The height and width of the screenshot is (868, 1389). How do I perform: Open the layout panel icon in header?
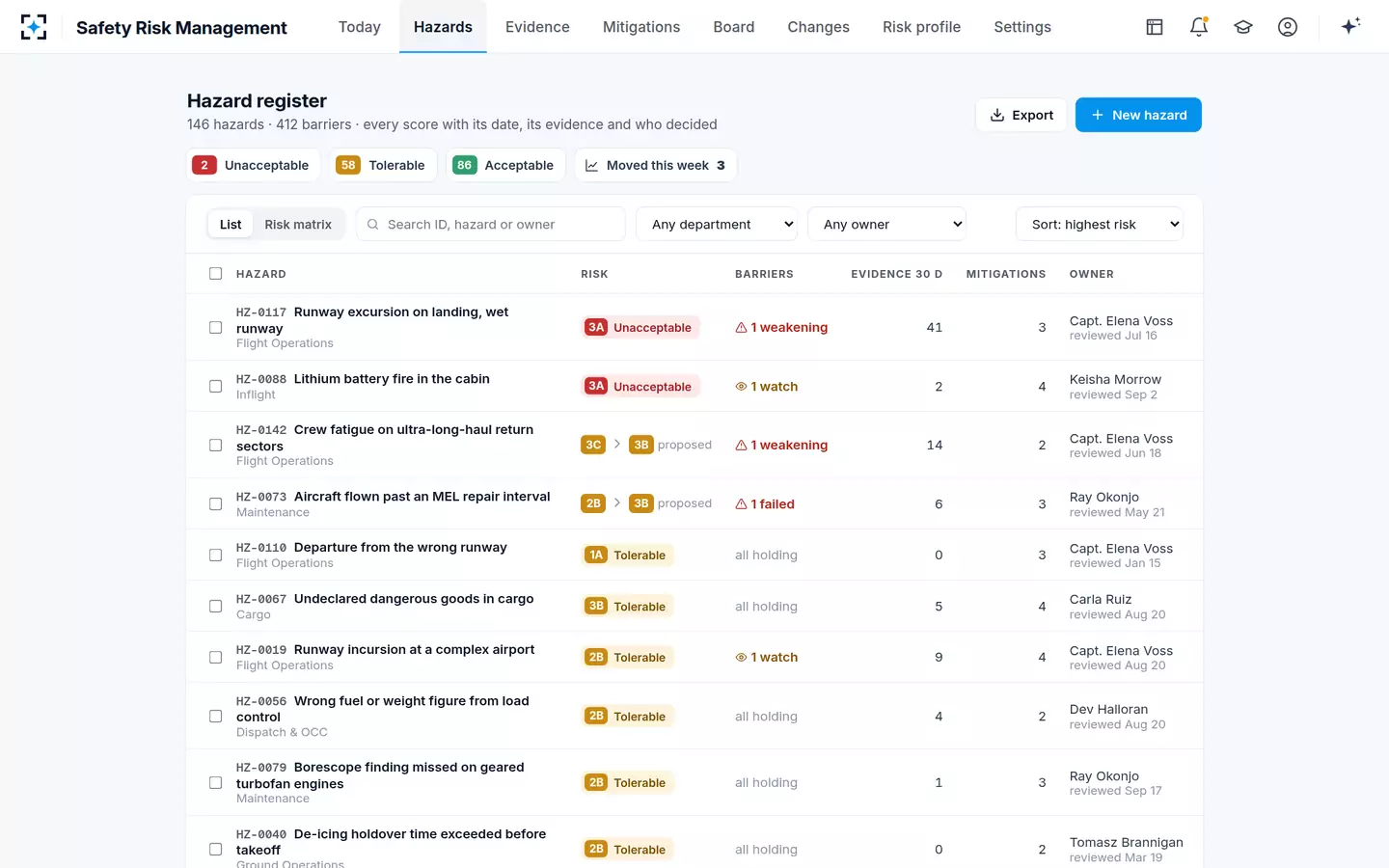[x=1155, y=27]
